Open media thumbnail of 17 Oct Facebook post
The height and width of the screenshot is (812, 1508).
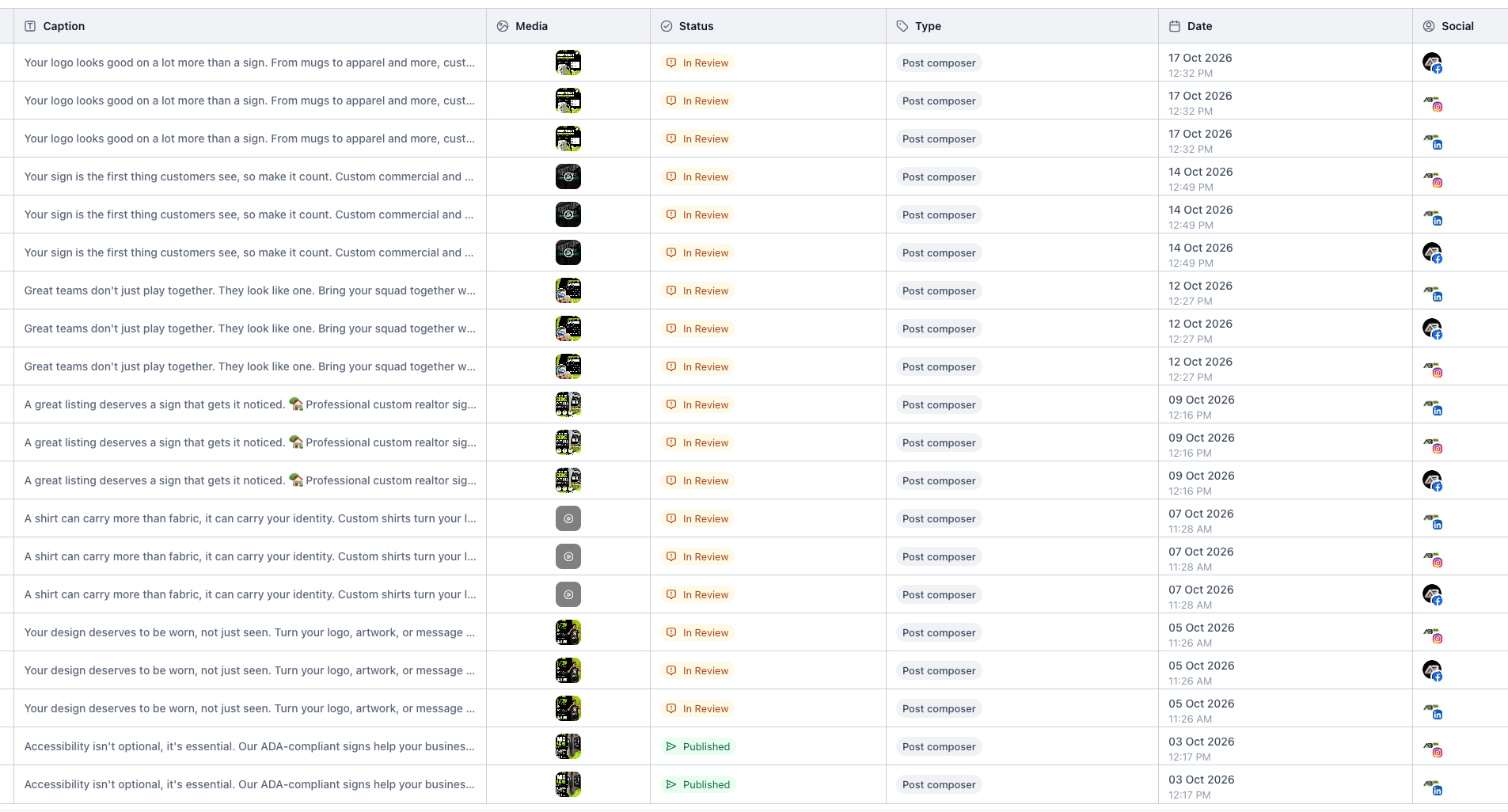[x=568, y=63]
